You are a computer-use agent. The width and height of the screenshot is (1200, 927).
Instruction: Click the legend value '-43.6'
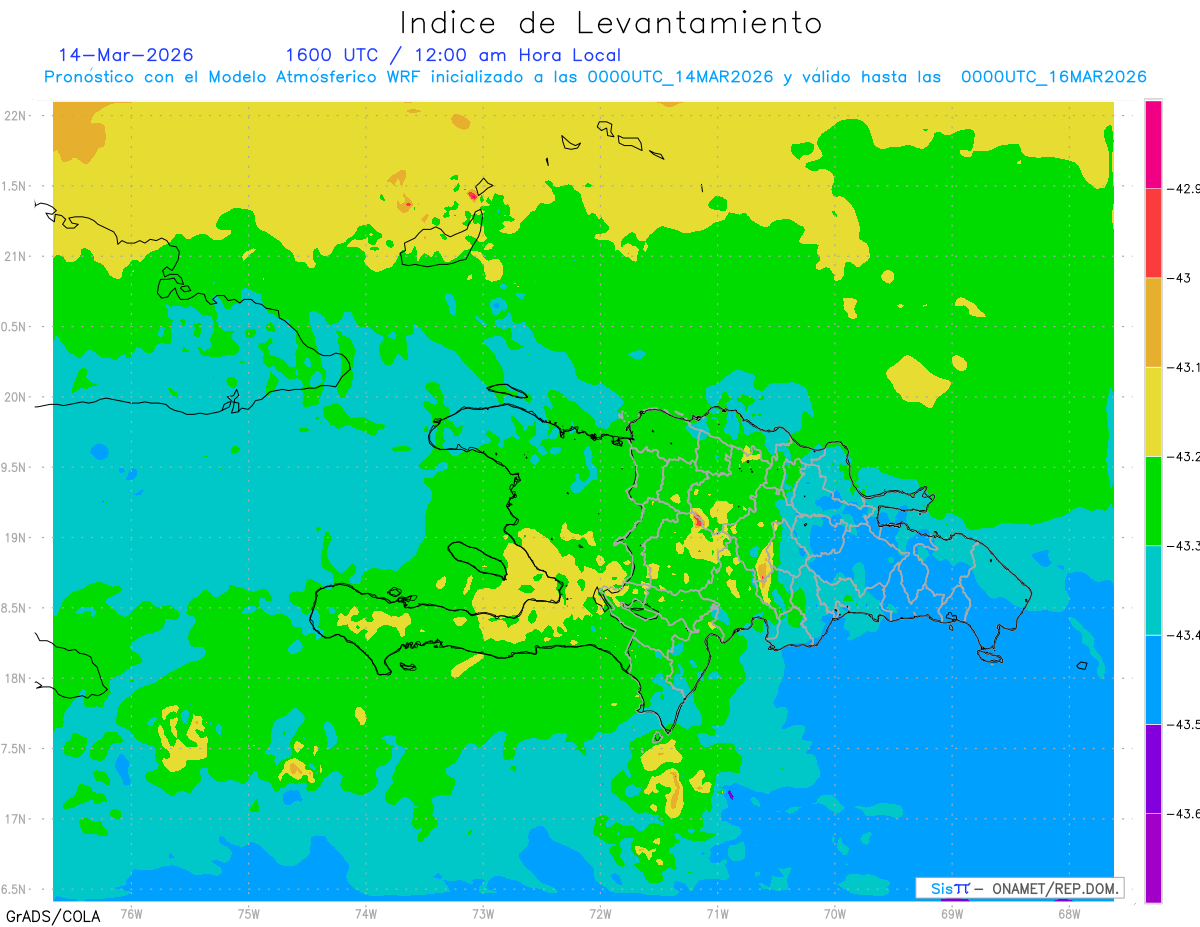coord(1183,813)
